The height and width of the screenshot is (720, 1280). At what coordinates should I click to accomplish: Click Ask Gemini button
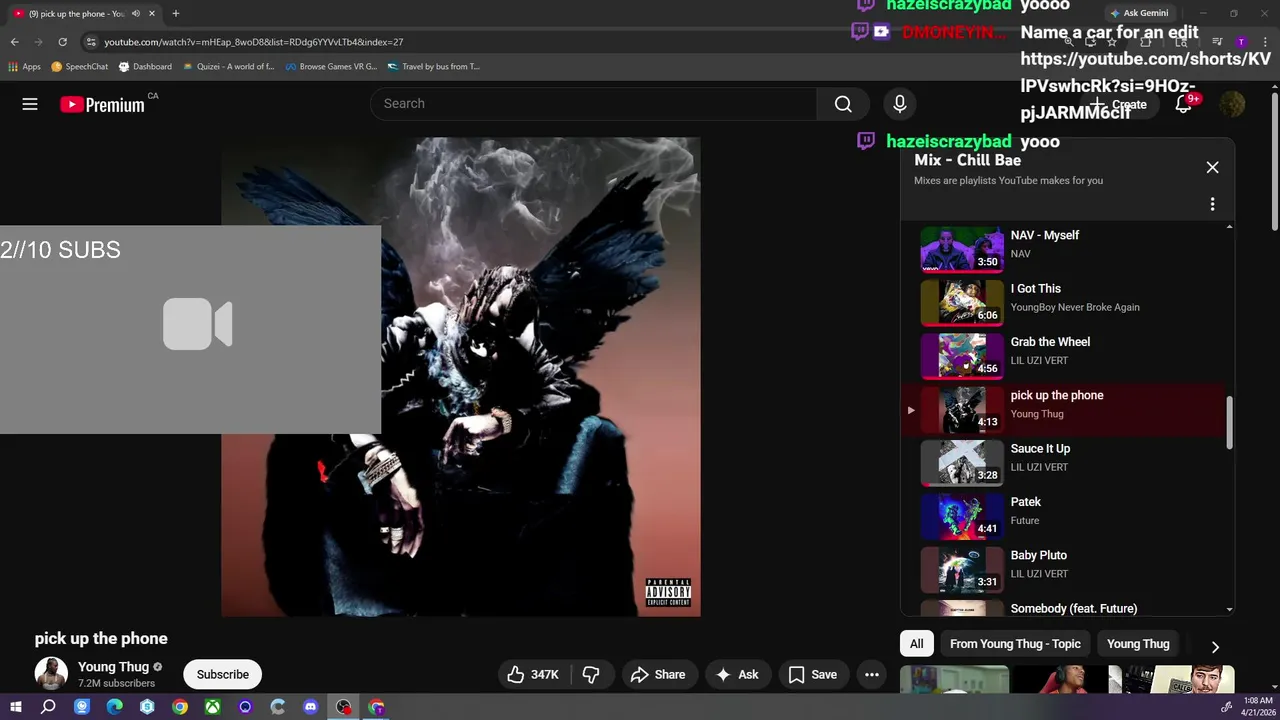[x=1139, y=13]
